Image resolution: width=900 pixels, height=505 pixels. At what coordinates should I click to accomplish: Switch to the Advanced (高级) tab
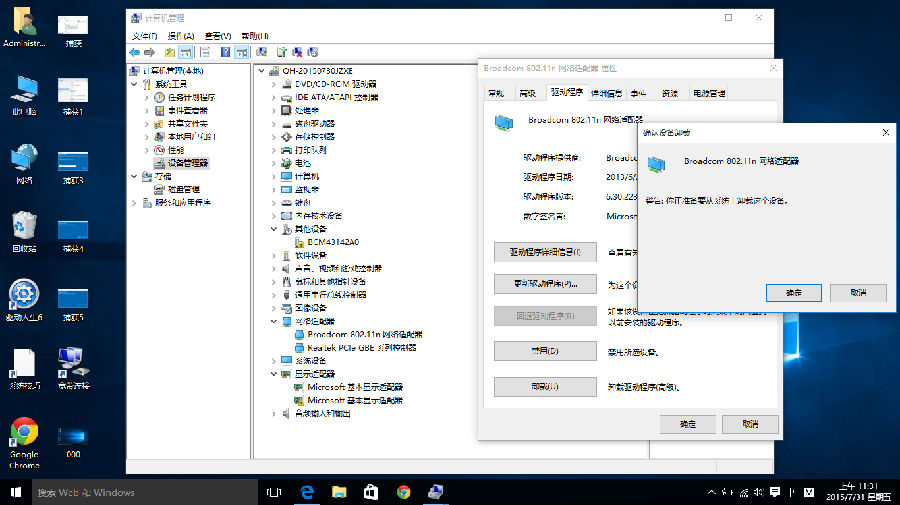[527, 93]
